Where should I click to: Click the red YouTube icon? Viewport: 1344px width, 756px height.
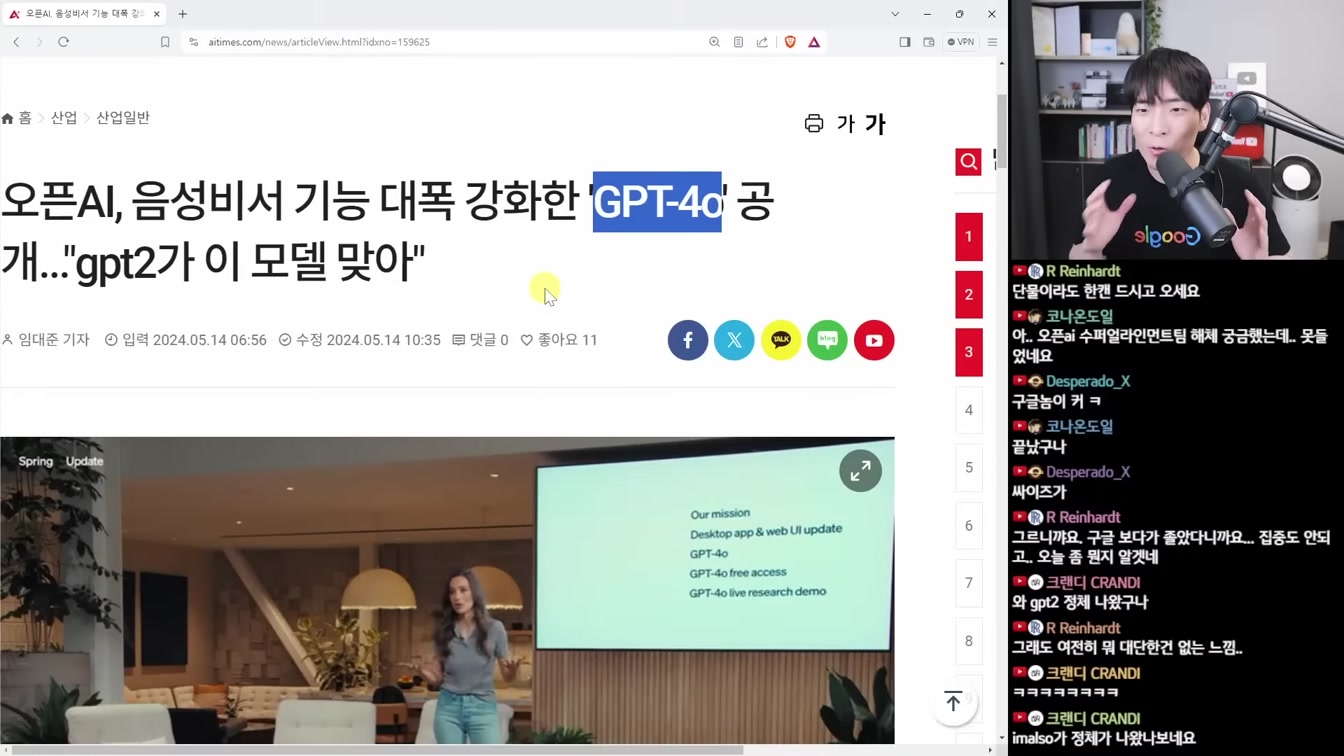[x=874, y=340]
